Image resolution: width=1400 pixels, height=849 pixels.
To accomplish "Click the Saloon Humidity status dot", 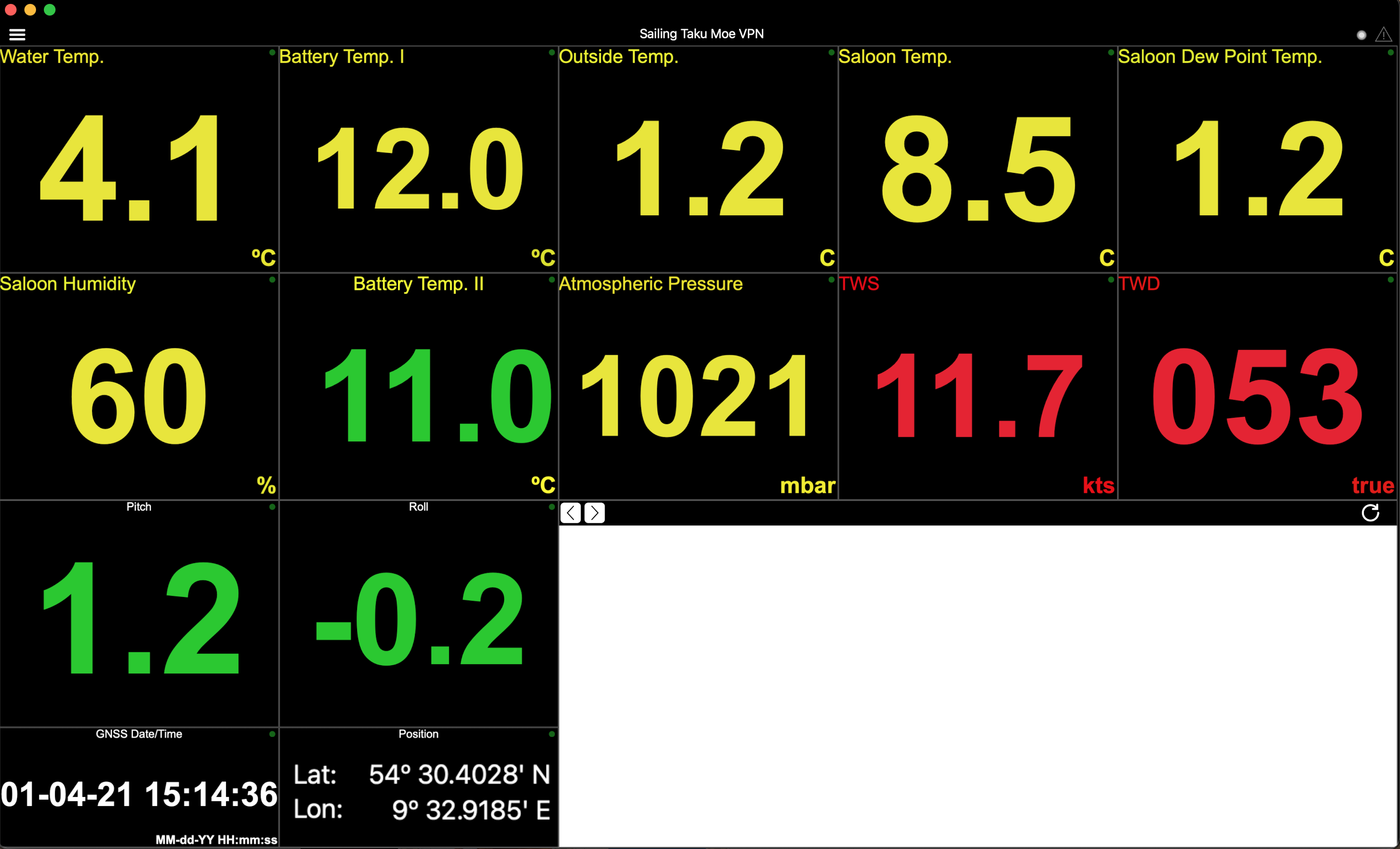I will pyautogui.click(x=272, y=280).
